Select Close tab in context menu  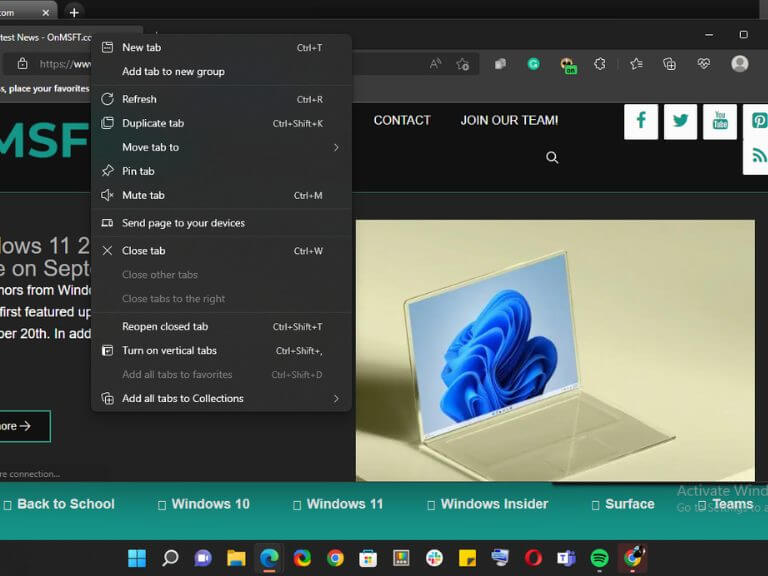click(x=221, y=251)
